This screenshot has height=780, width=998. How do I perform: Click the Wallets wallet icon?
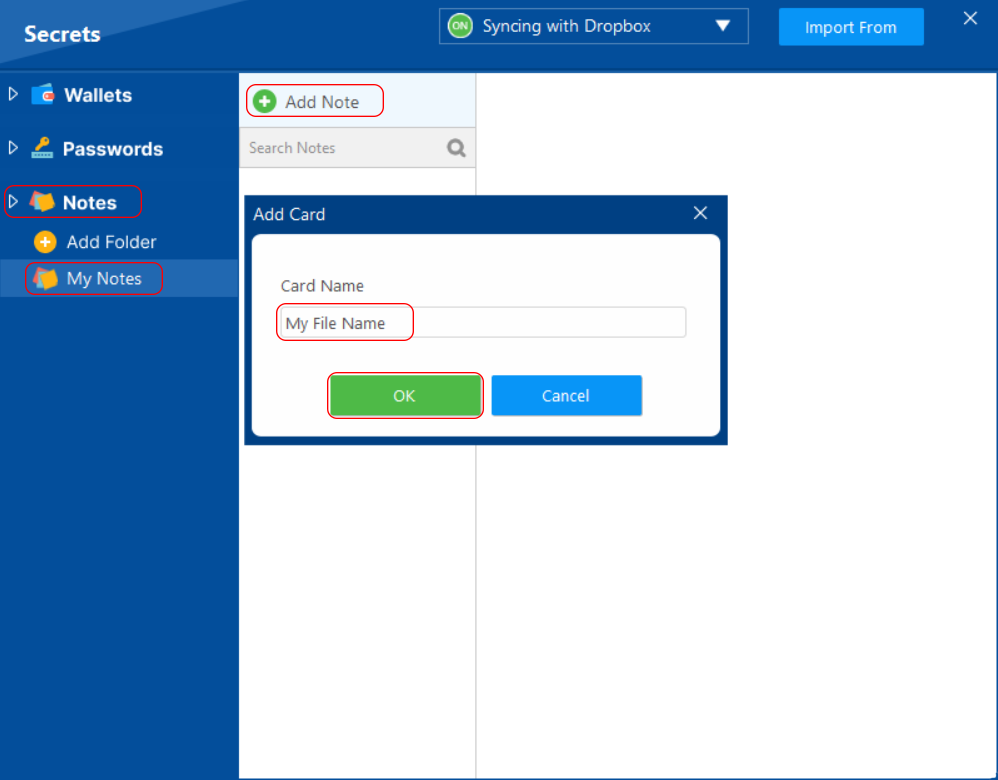pos(43,95)
